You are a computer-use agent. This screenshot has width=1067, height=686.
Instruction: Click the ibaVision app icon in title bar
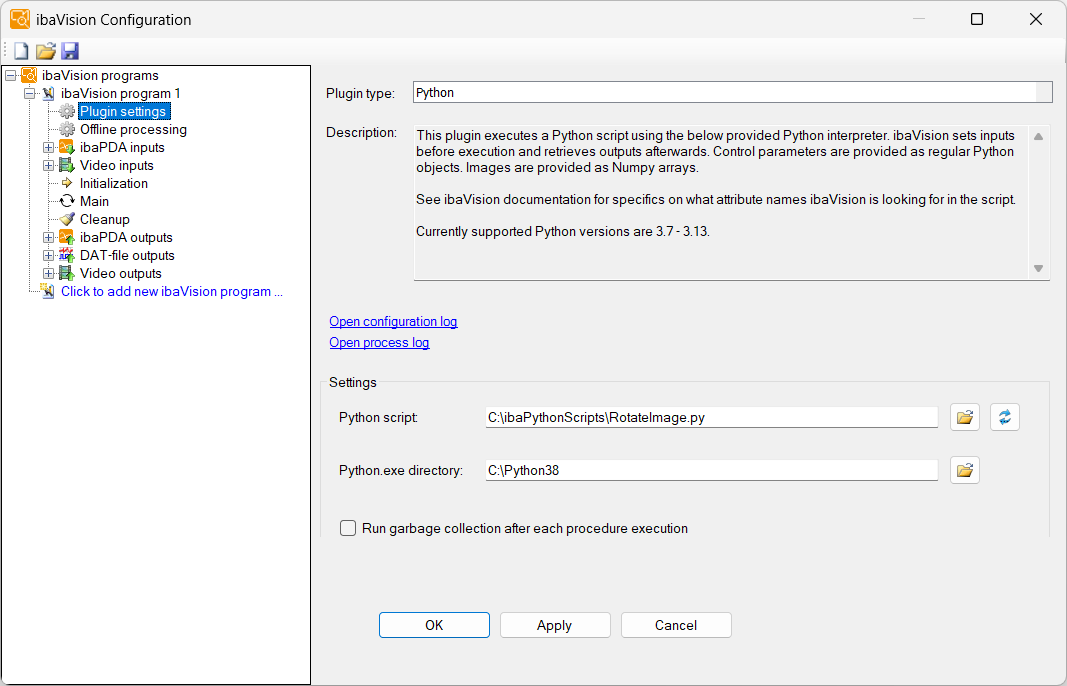[20, 19]
